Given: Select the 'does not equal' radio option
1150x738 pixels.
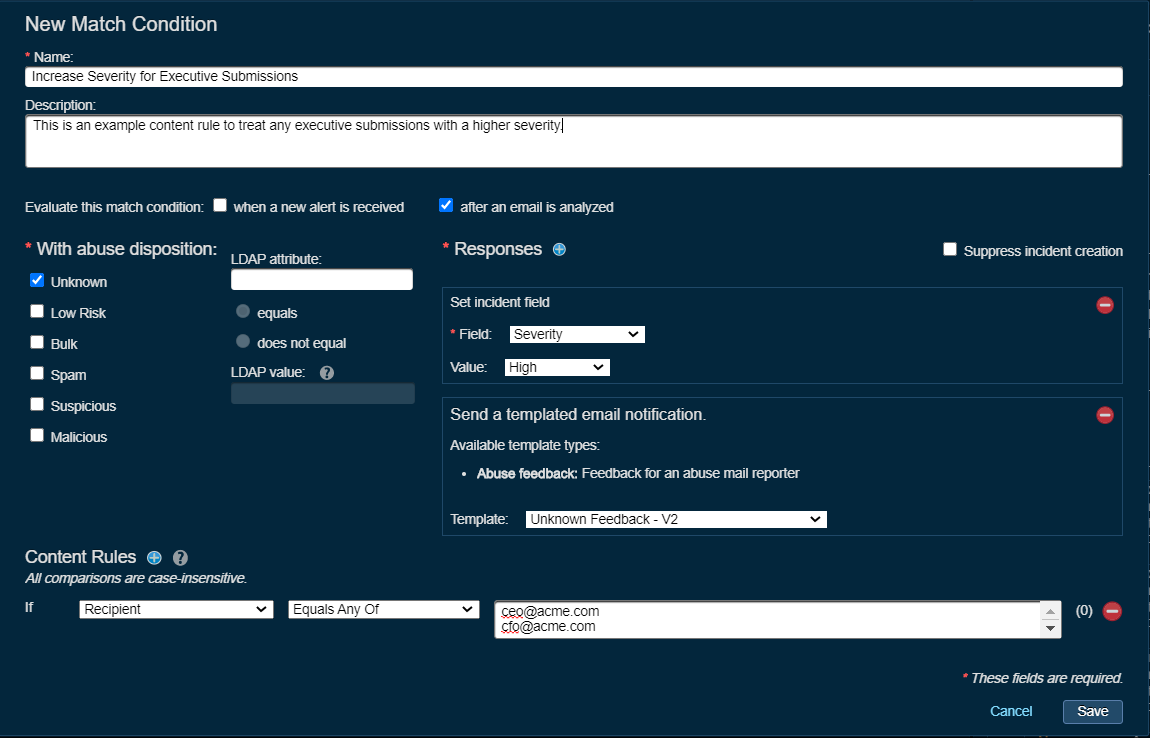Looking at the screenshot, I should tap(243, 342).
